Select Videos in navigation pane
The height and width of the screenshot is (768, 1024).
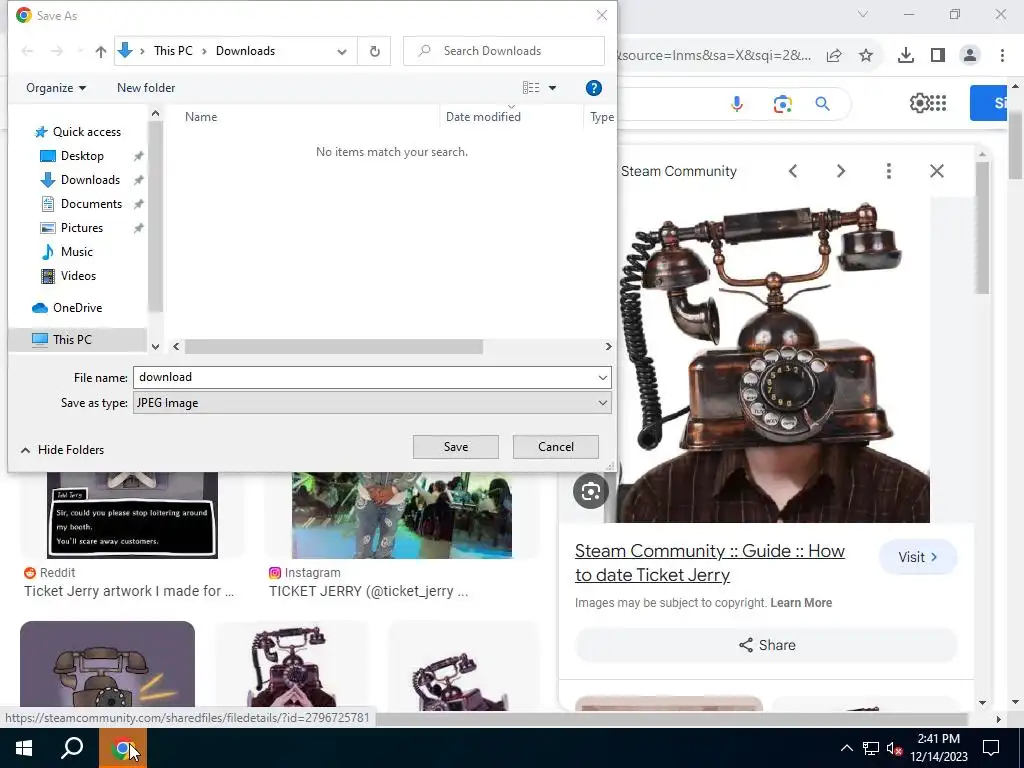coord(78,276)
